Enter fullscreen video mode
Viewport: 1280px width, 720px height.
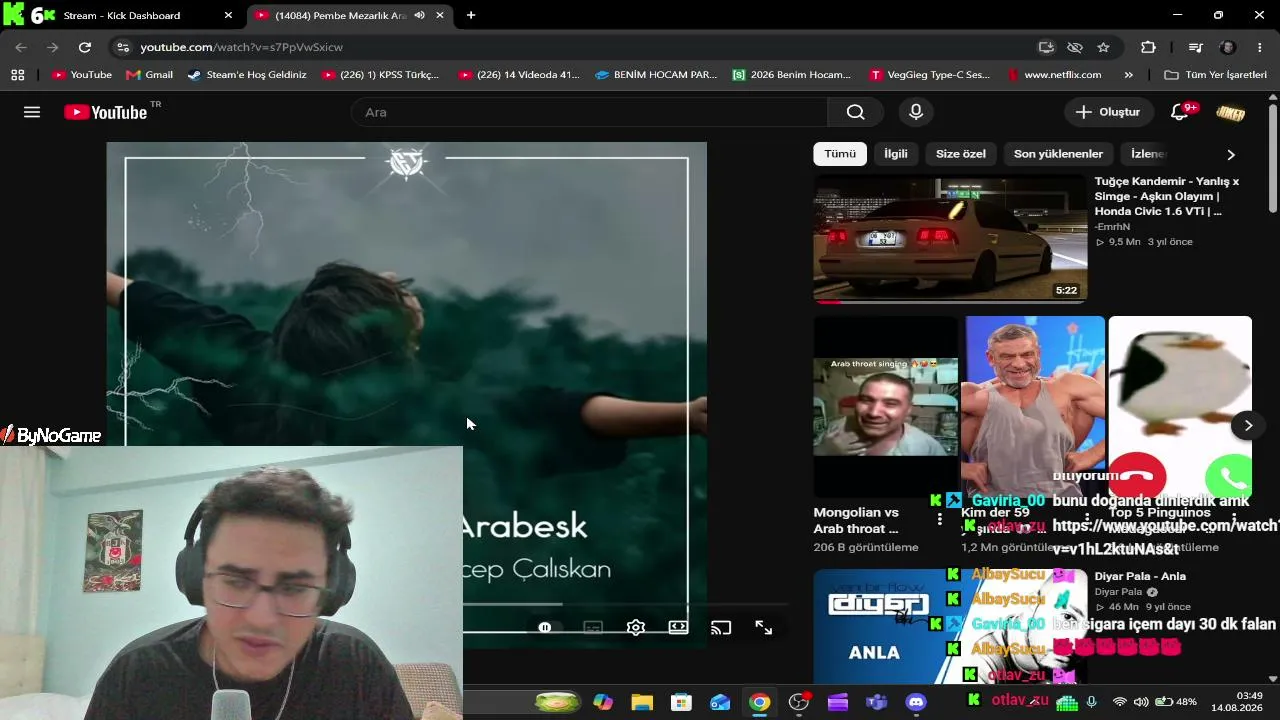[x=764, y=628]
